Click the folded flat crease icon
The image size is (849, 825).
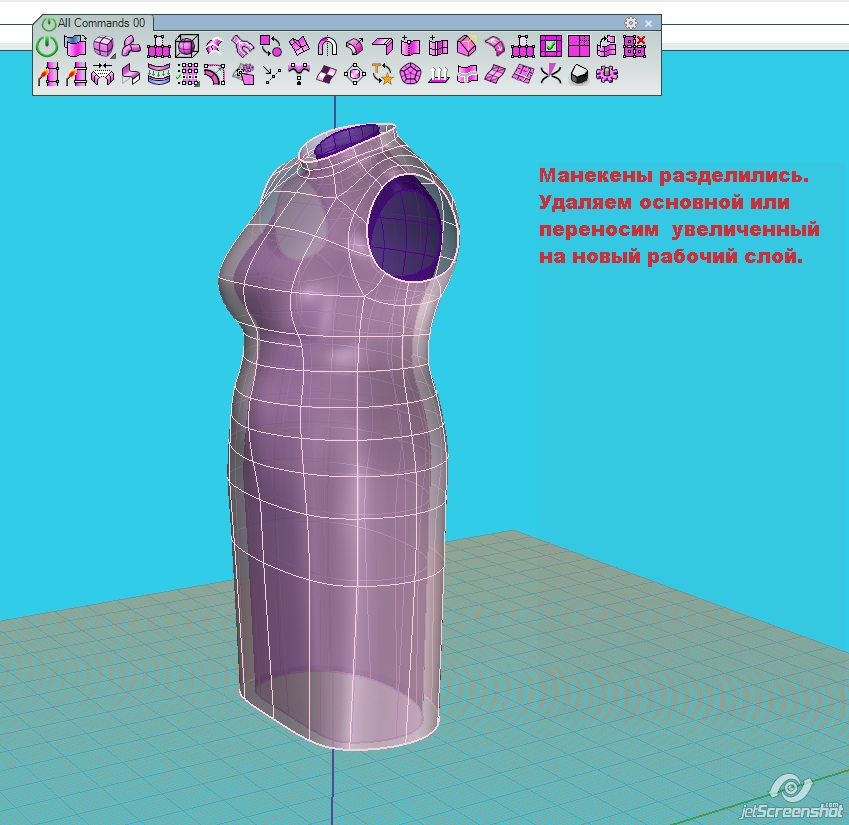coord(383,46)
